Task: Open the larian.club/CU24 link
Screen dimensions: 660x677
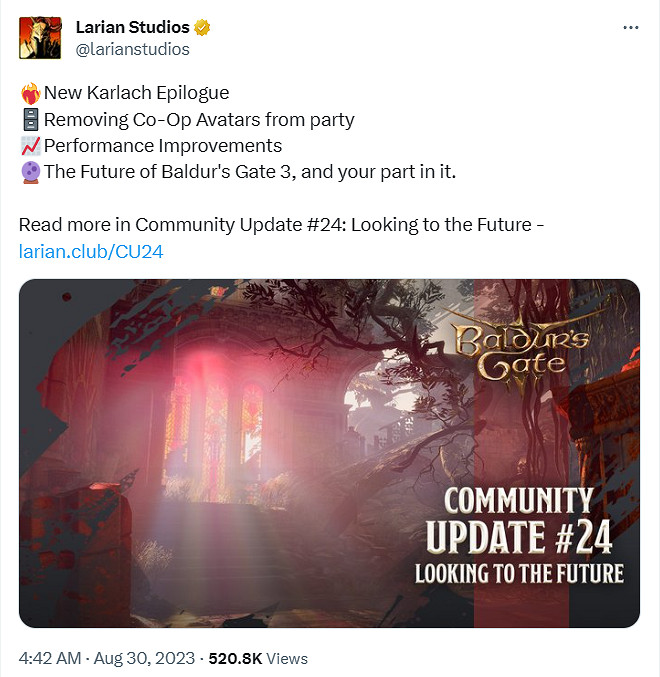Action: pyautogui.click(x=91, y=251)
